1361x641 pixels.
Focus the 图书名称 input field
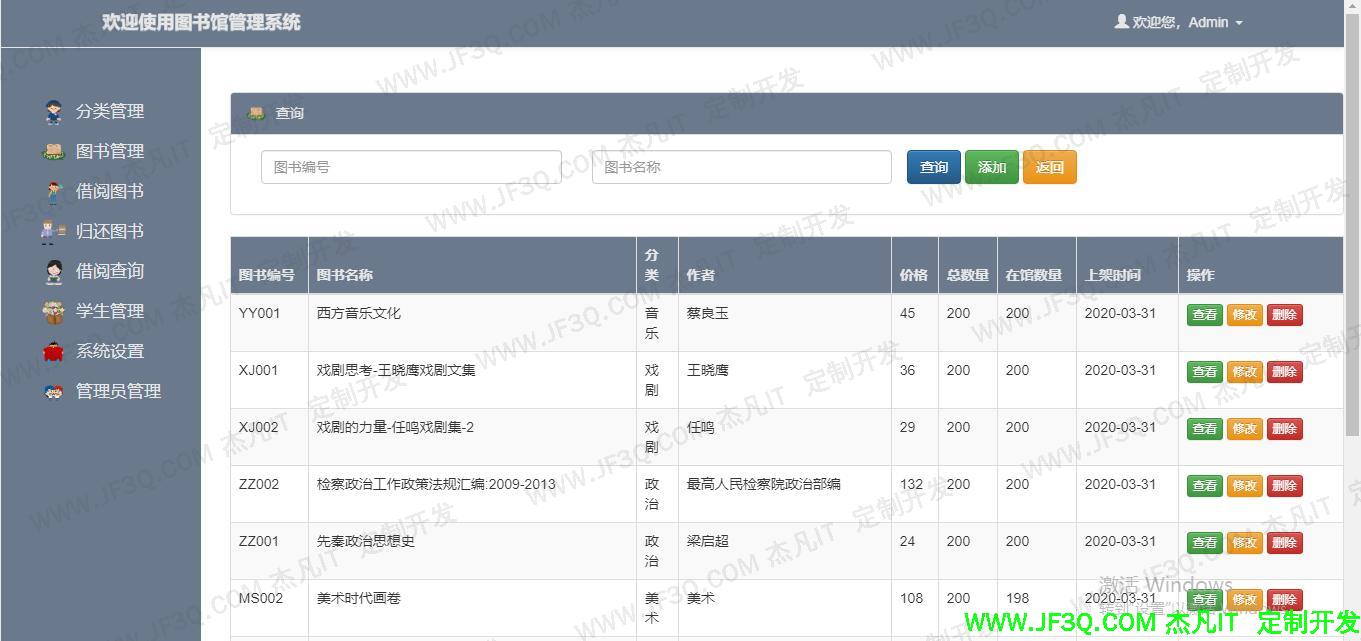[741, 167]
